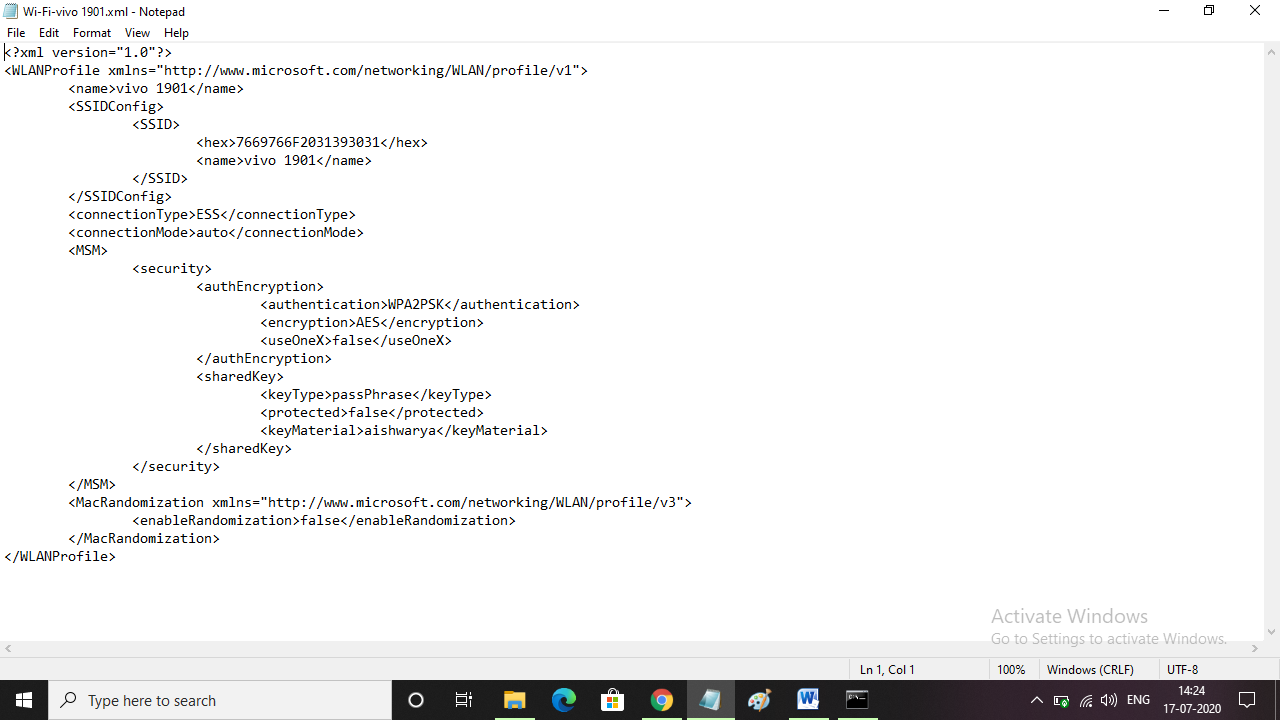Screen dimensions: 1280x720
Task: Open the clock showing 14:24
Action: (1191, 700)
